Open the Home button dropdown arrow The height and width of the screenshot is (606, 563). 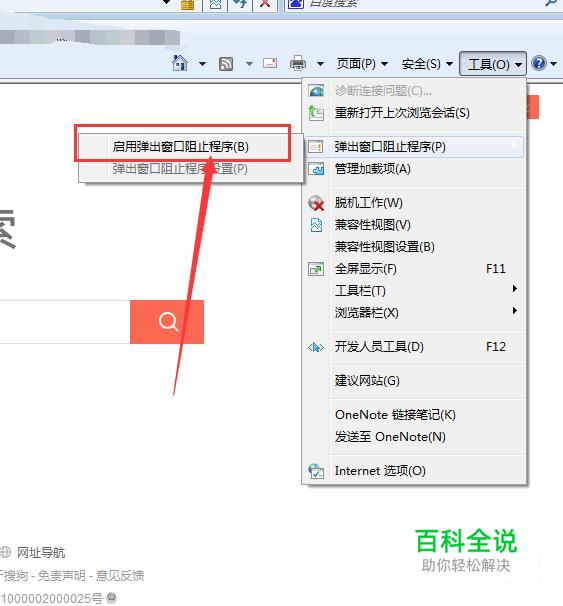click(202, 64)
